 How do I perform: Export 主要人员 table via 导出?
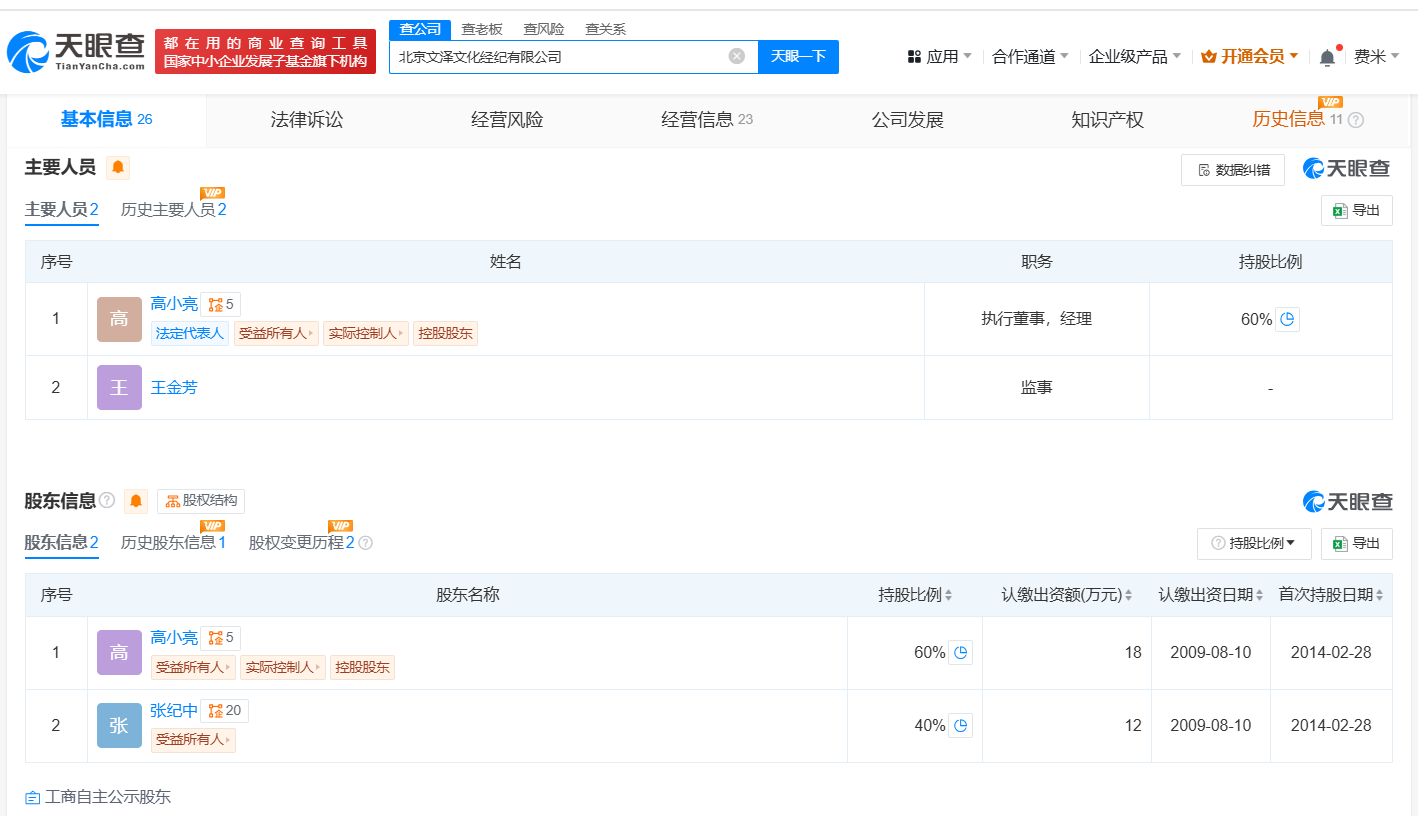[x=1357, y=210]
